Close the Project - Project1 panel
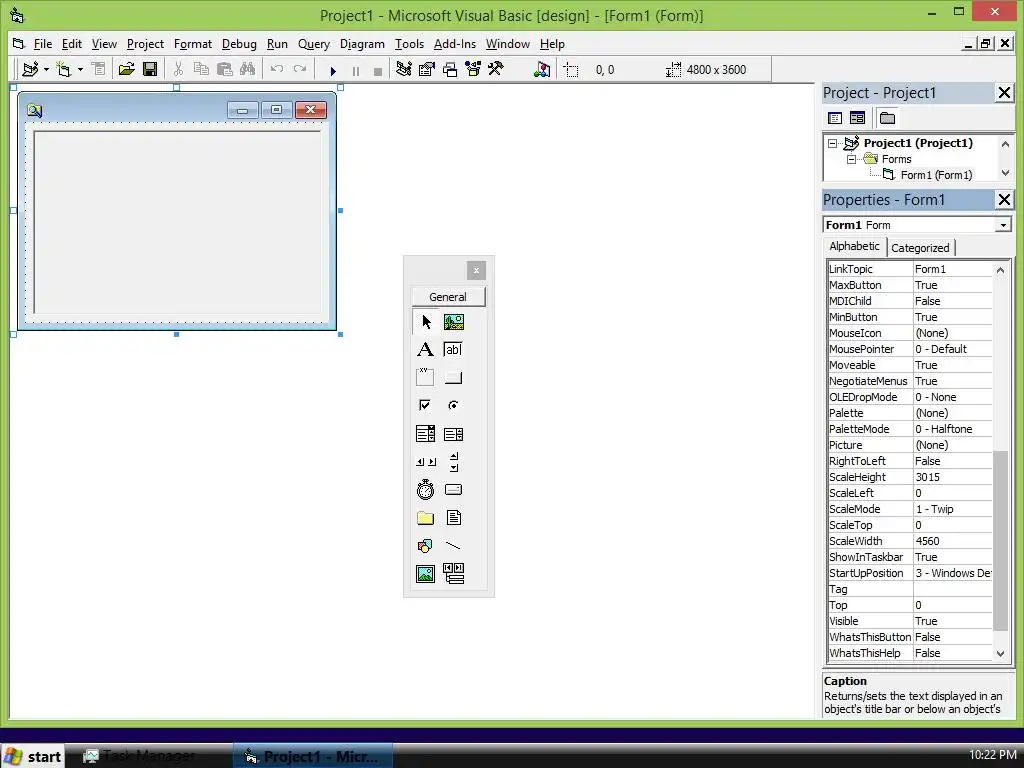 point(1004,93)
